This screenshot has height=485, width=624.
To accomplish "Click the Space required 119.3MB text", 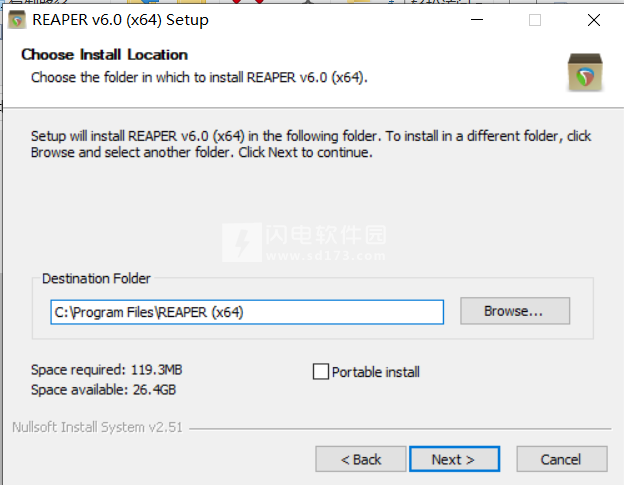I will 107,370.
